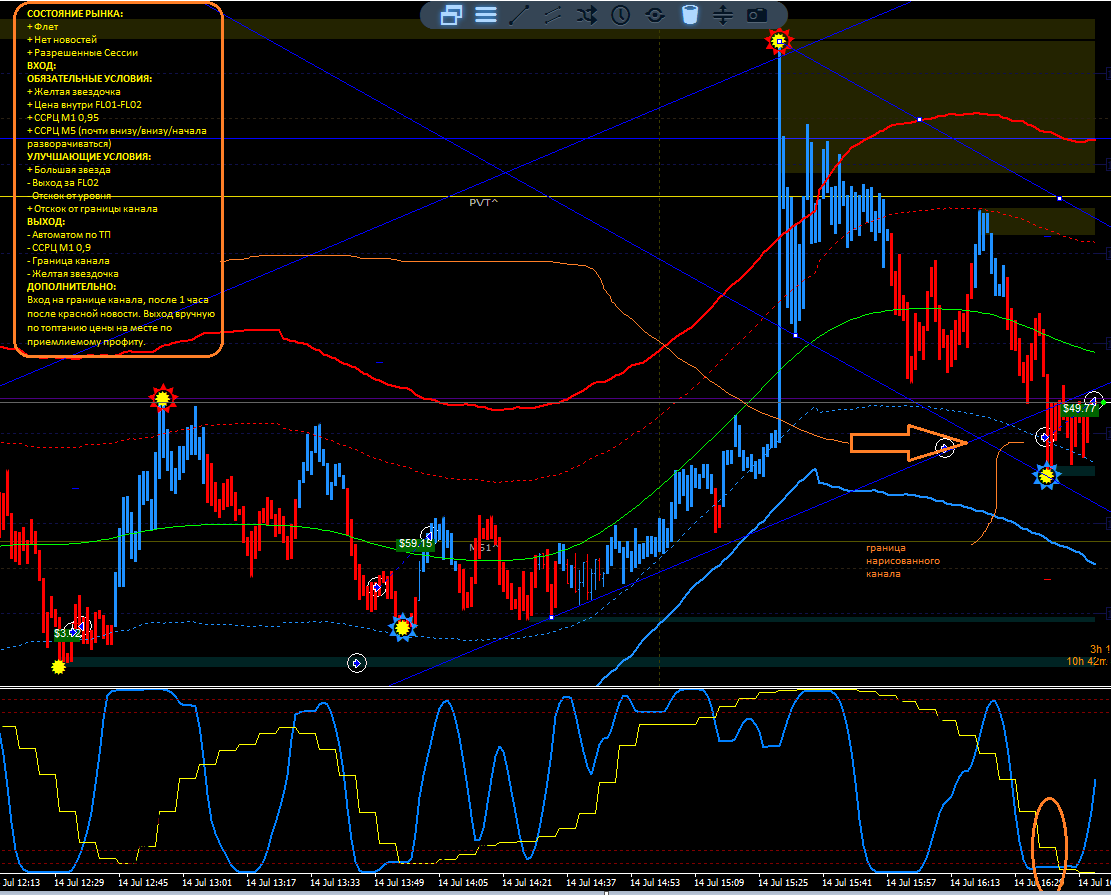Viewport: 1111px width, 895px height.
Task: Click the '+ Отскок от границы канала' line
Action: click(92, 208)
